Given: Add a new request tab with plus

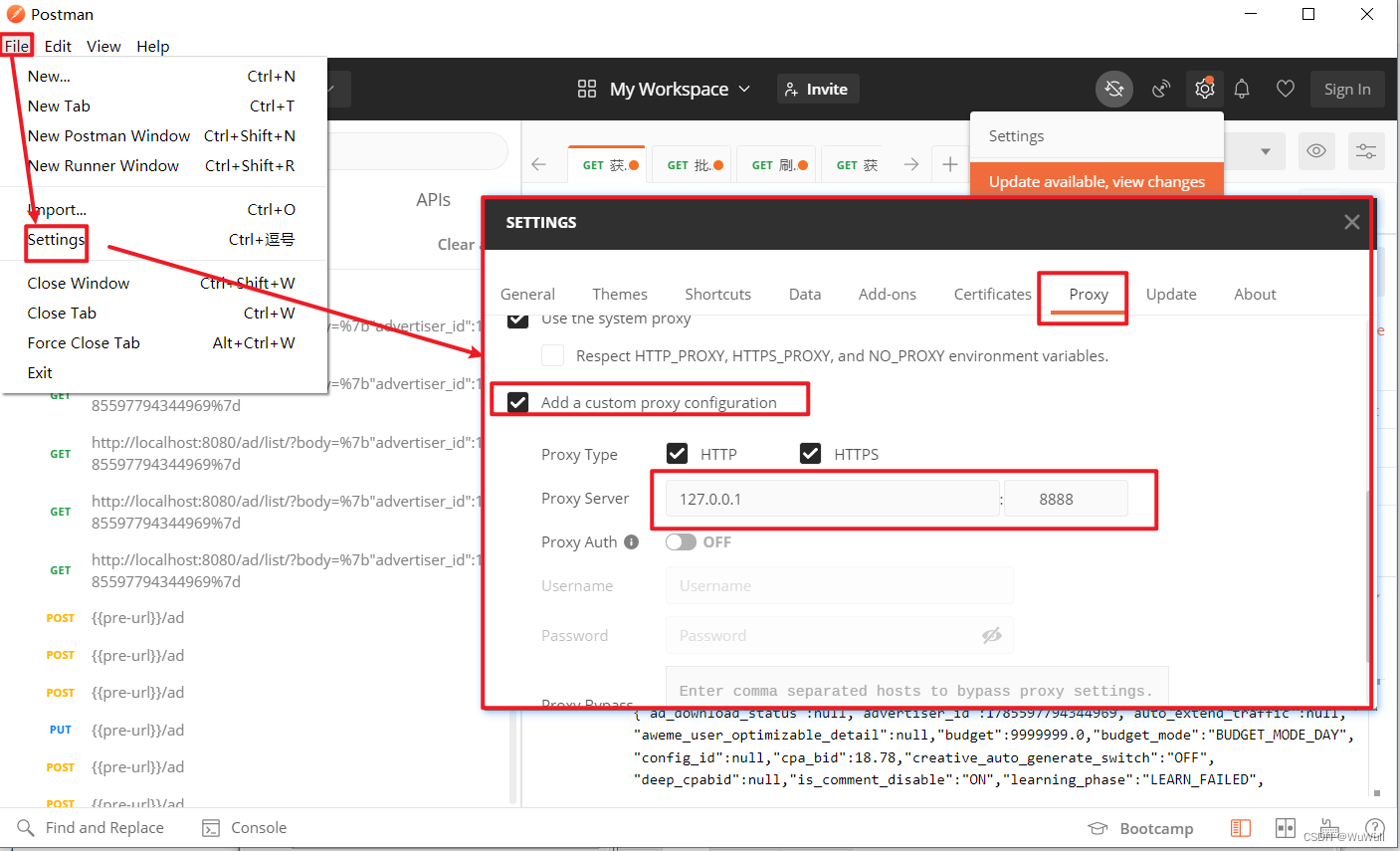Looking at the screenshot, I should pos(950,164).
